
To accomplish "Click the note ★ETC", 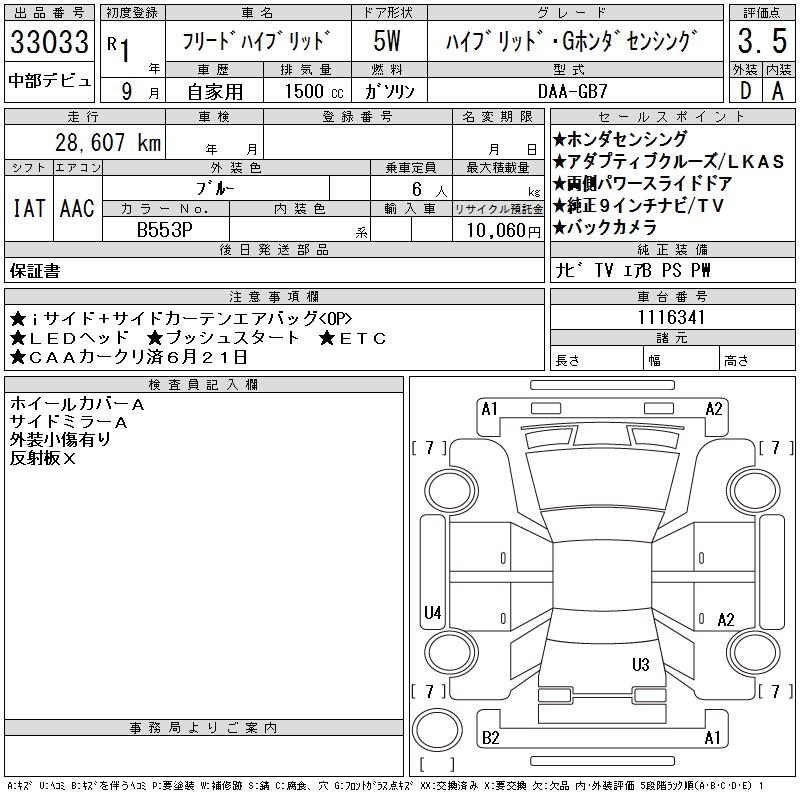I will click(x=353, y=338).
